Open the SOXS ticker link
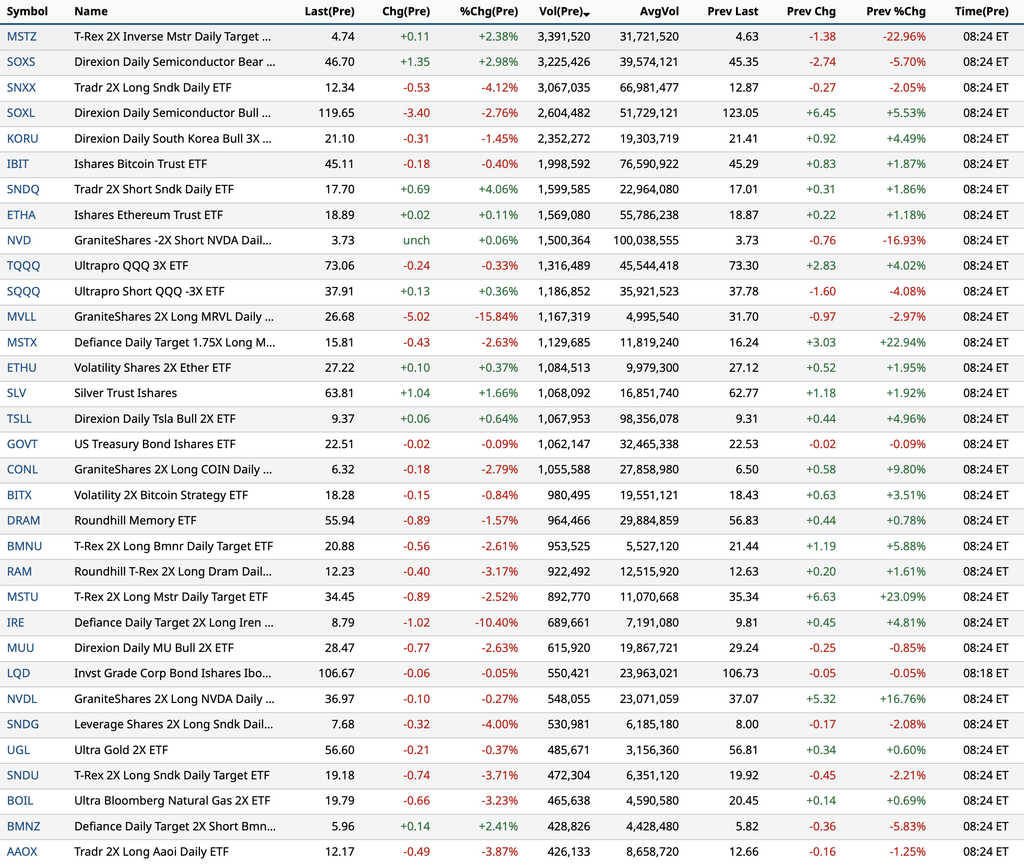This screenshot has width=1024, height=865. [21, 62]
